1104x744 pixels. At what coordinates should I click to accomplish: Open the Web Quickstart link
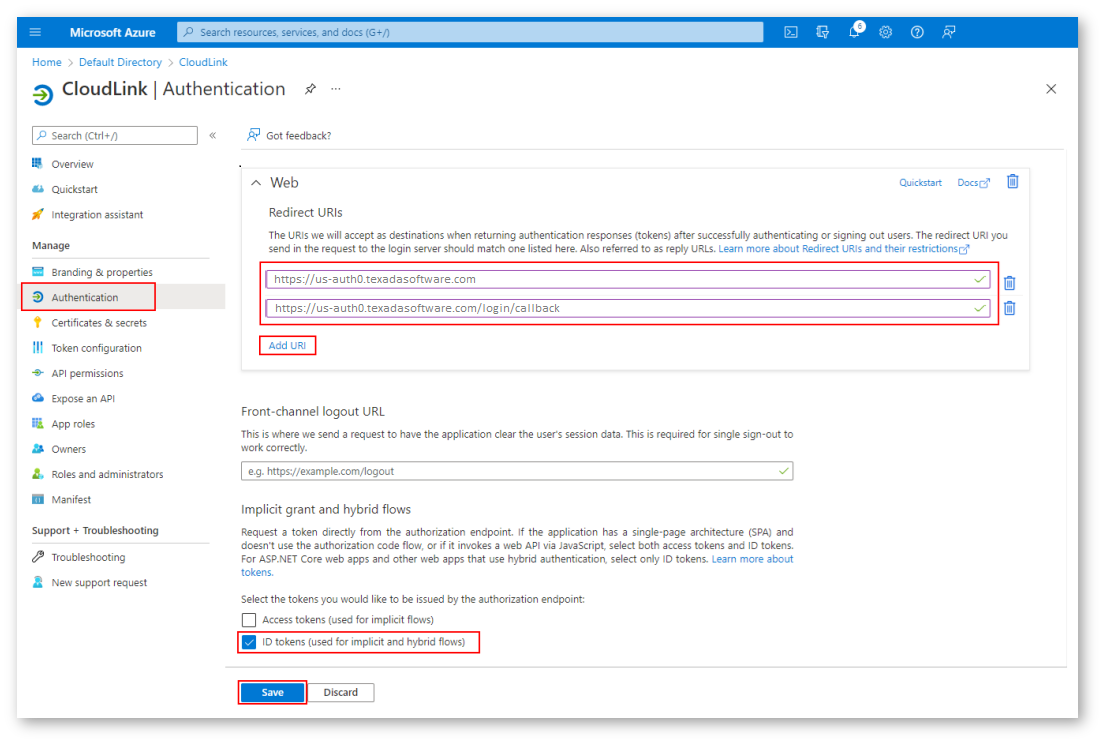(920, 183)
